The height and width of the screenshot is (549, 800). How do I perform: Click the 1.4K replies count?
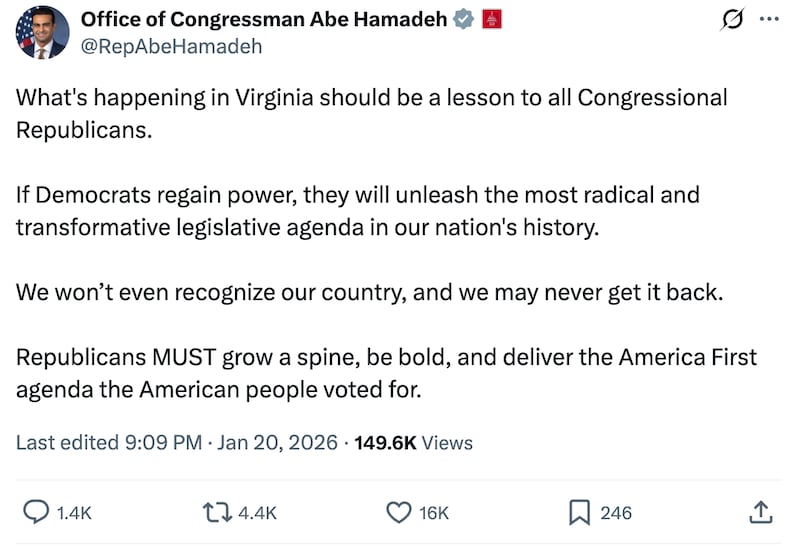pyautogui.click(x=74, y=513)
